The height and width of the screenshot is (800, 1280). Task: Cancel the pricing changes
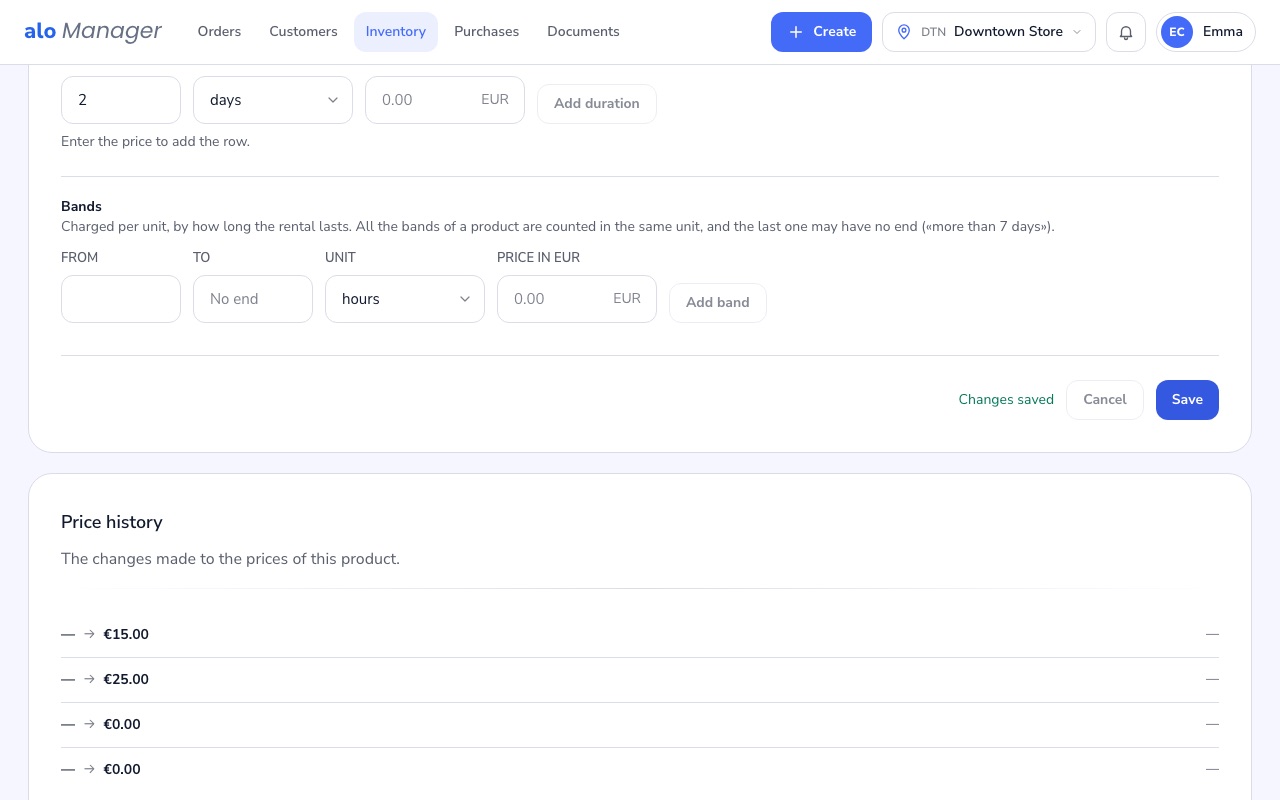tap(1105, 400)
